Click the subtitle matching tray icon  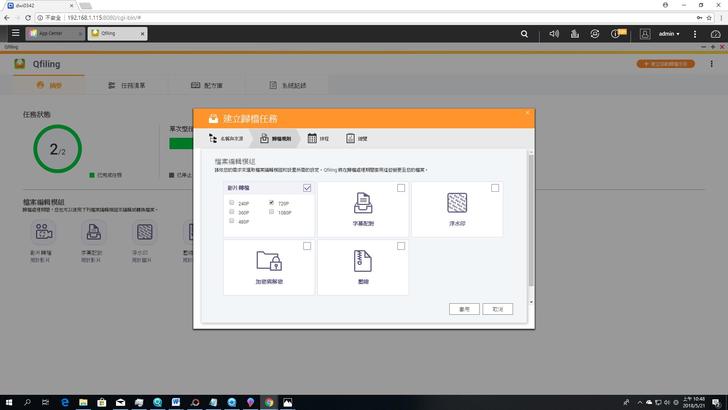point(362,204)
